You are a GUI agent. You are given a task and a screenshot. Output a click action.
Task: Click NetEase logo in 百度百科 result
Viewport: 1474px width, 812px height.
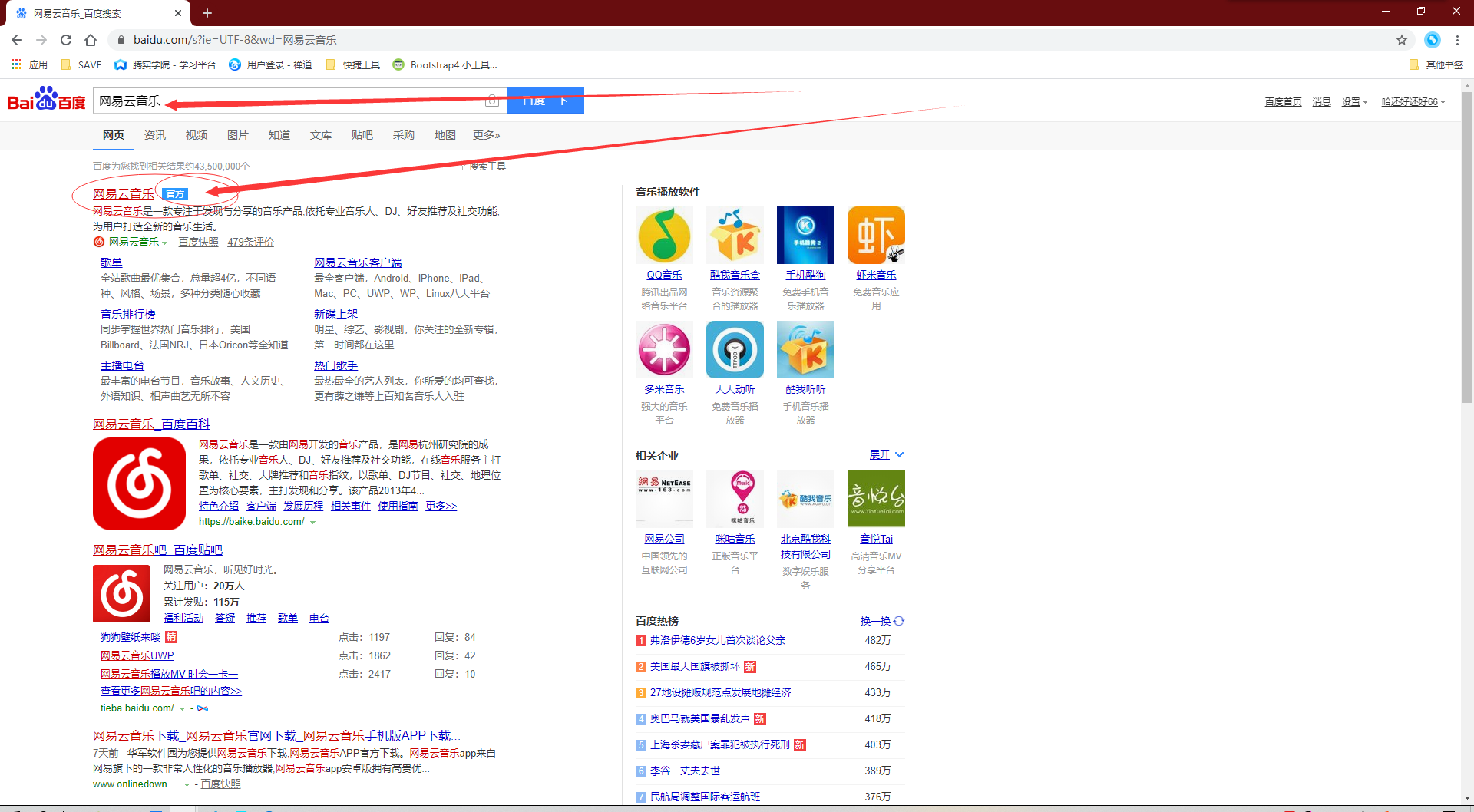tap(139, 484)
